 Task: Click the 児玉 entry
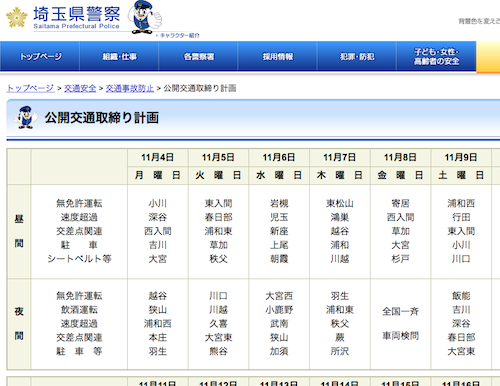tap(279, 217)
